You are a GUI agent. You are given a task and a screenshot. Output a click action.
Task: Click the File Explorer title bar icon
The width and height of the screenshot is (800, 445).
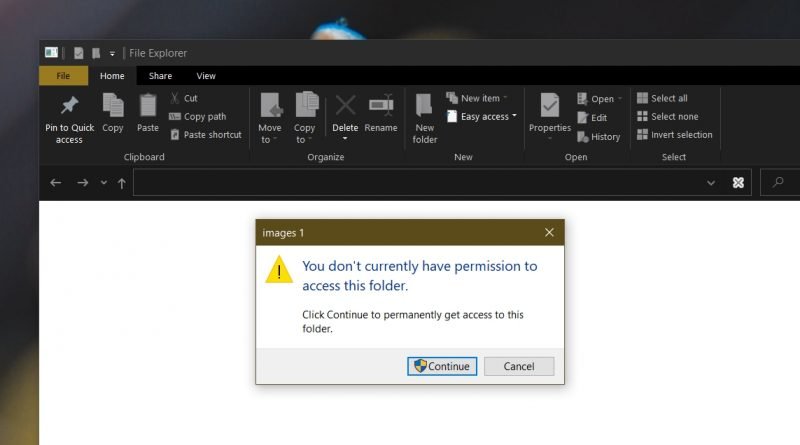[x=51, y=53]
